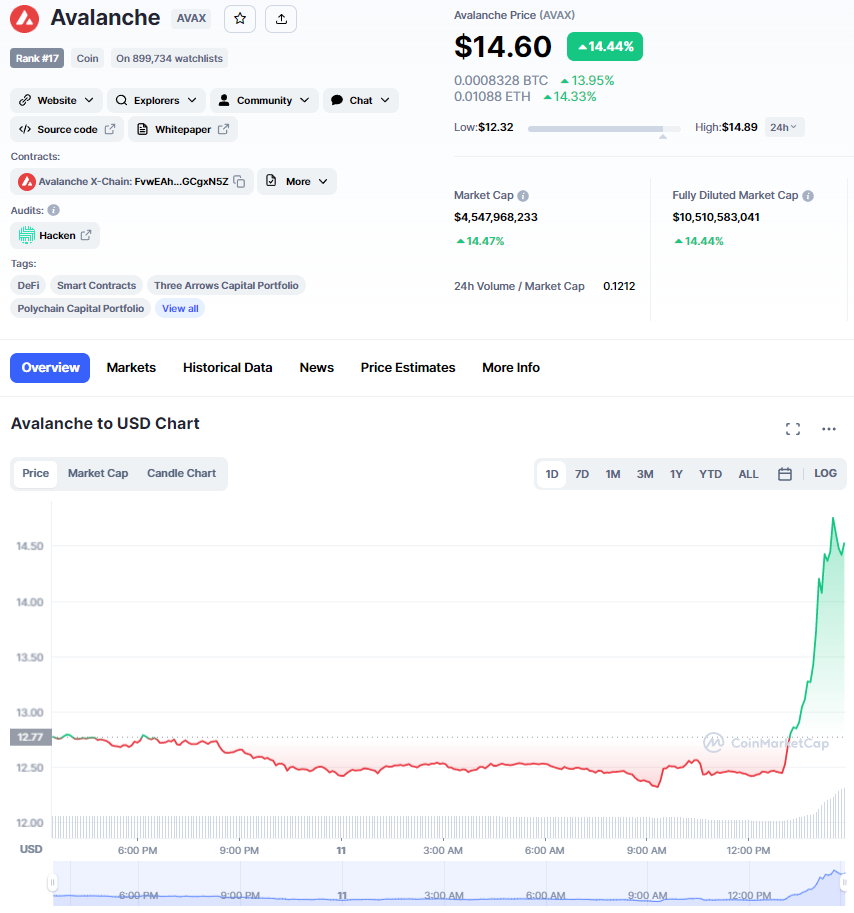This screenshot has width=854, height=913.
Task: Click the $14.60 price value
Action: pos(503,47)
